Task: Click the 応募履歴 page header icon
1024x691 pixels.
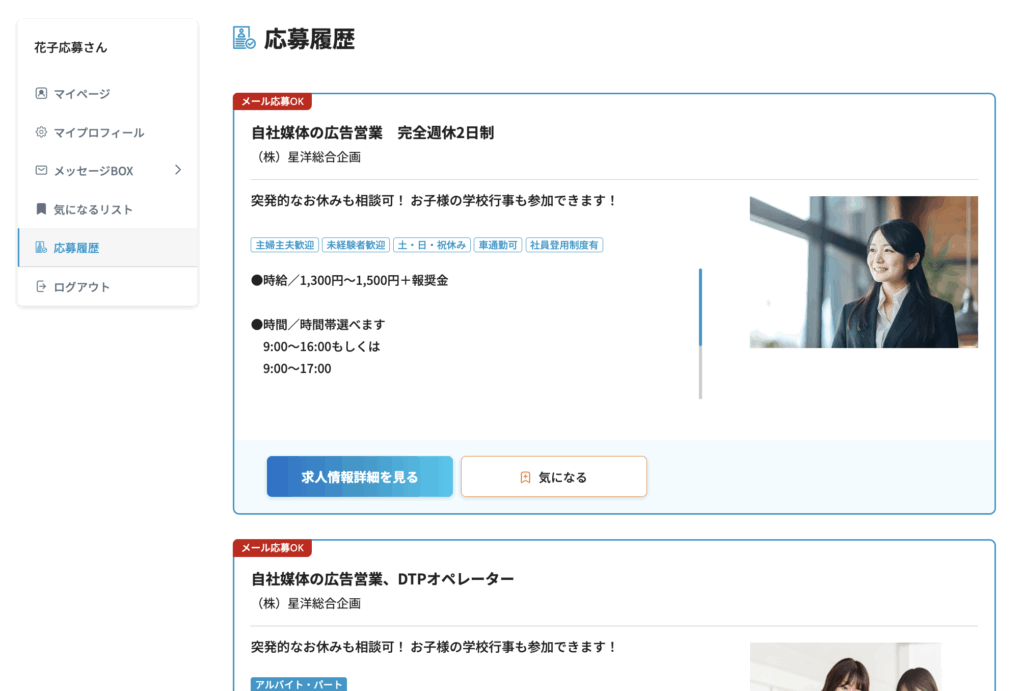Action: coord(244,38)
